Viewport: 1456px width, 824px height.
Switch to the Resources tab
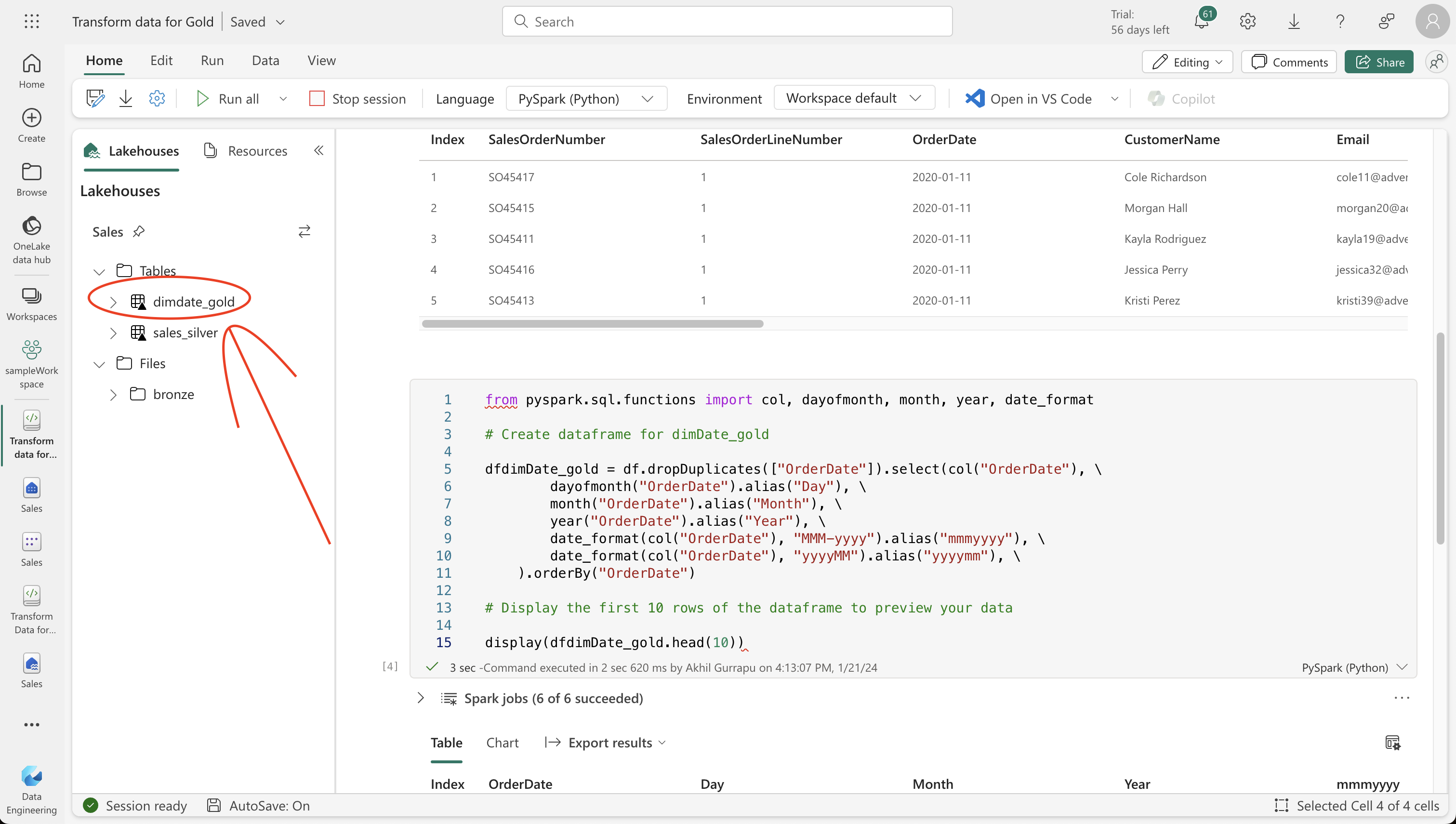click(246, 150)
